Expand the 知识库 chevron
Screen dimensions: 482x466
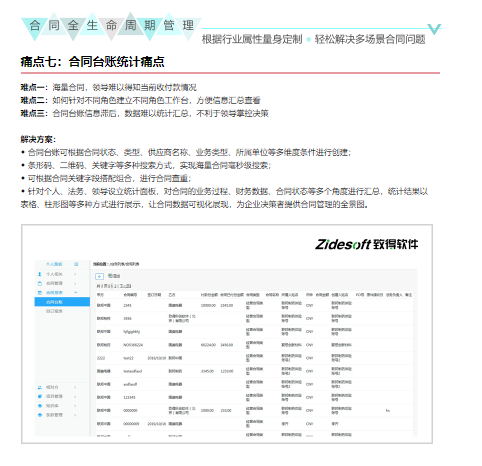[75, 406]
